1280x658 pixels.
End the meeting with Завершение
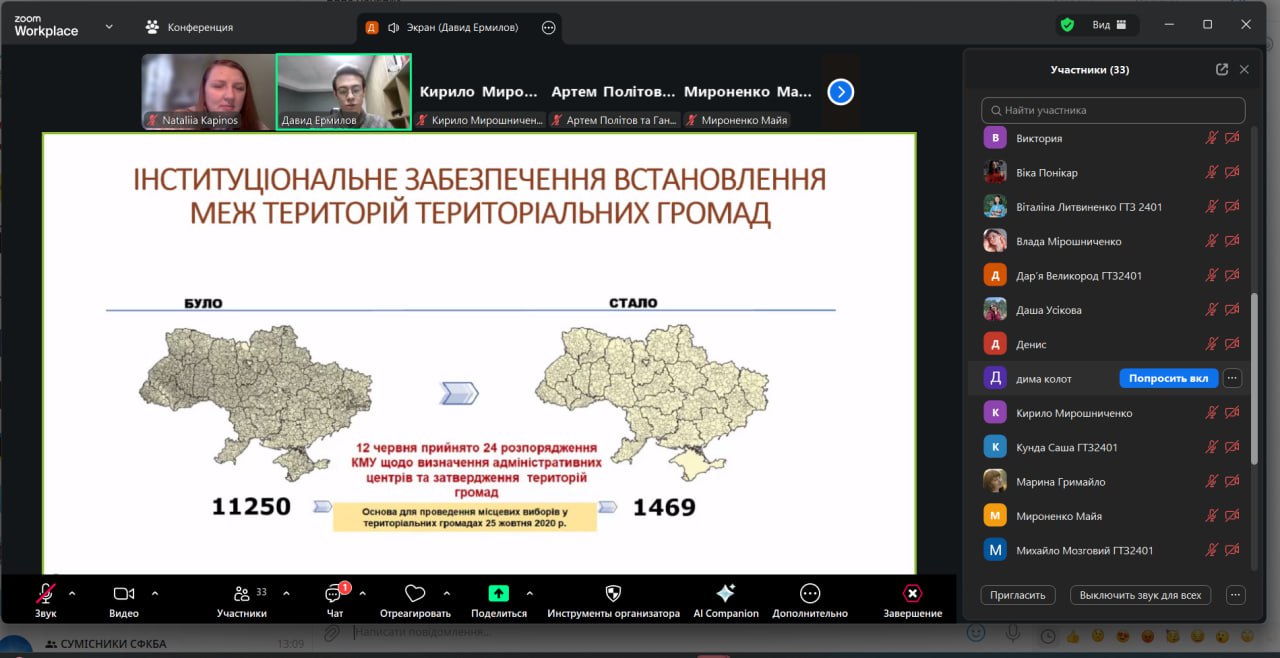coord(912,594)
